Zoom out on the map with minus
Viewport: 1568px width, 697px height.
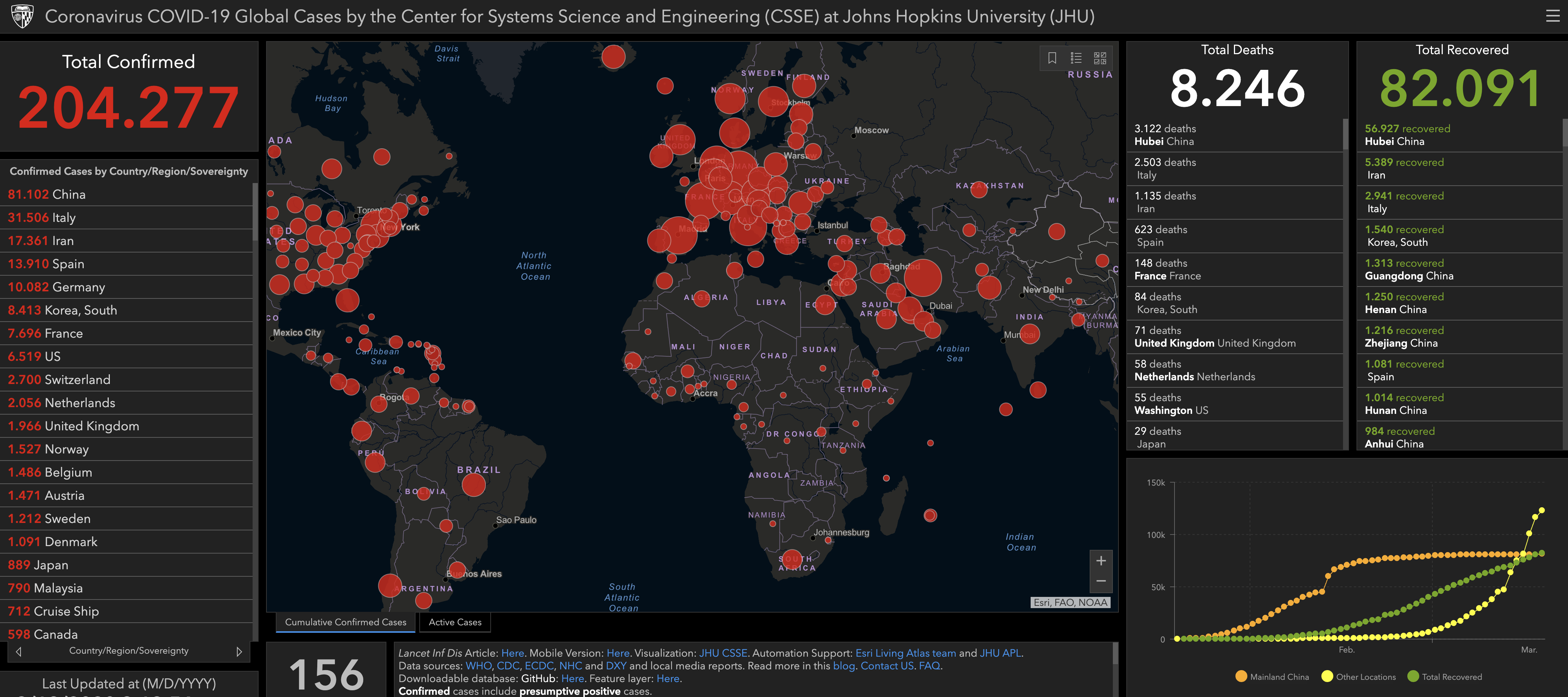coord(1101,582)
